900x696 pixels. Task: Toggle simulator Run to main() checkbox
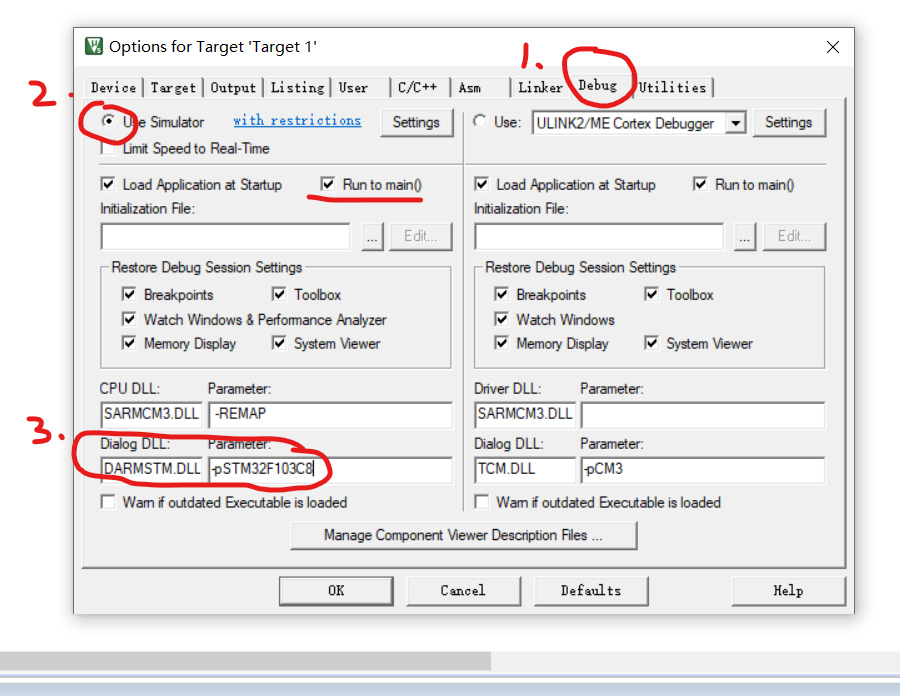[x=328, y=184]
